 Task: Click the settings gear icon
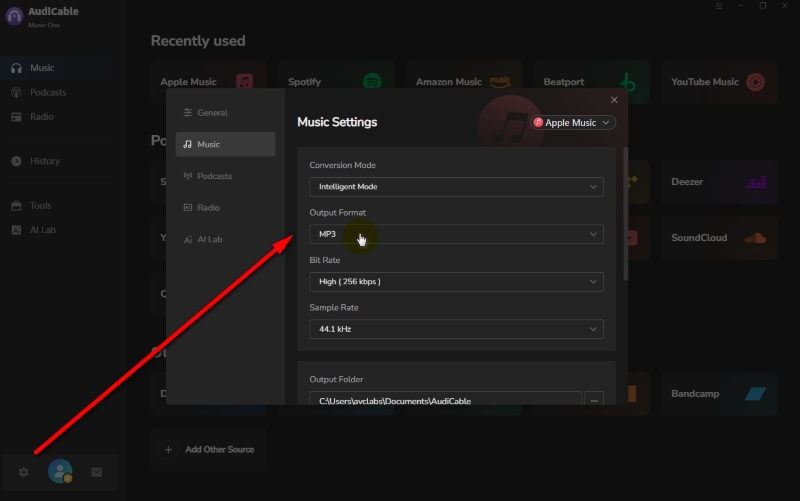pos(23,472)
